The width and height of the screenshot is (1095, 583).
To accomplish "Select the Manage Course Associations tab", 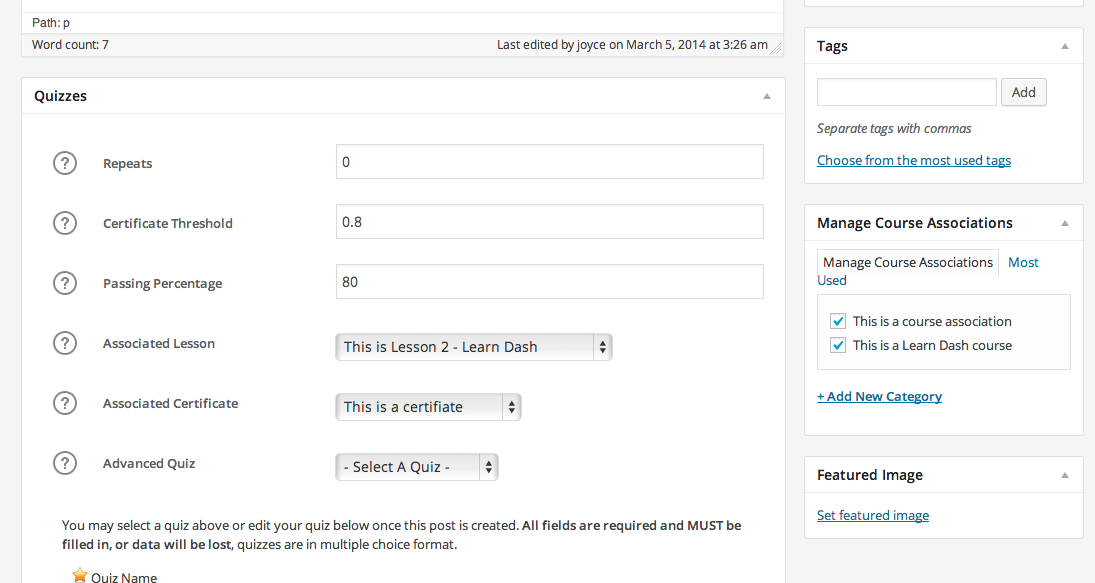I will coord(907,262).
